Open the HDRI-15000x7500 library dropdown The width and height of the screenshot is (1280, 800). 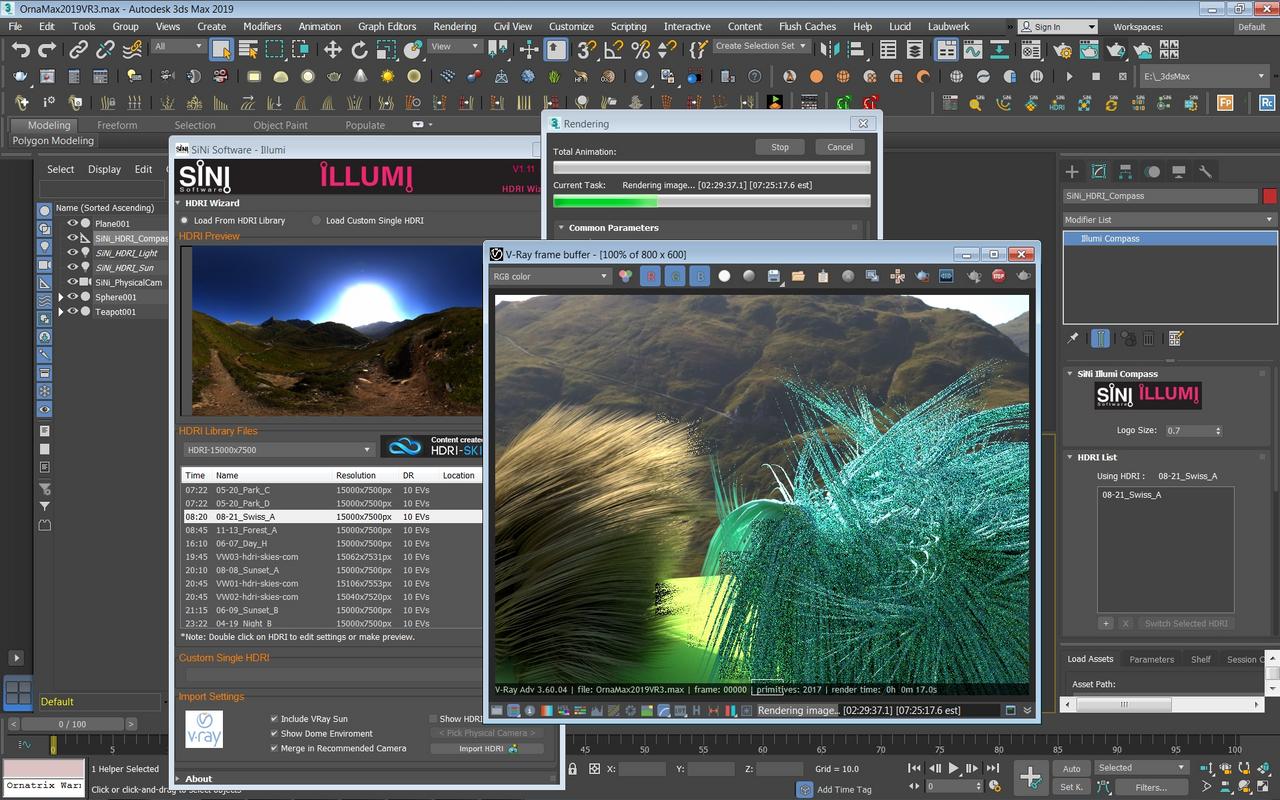279,450
